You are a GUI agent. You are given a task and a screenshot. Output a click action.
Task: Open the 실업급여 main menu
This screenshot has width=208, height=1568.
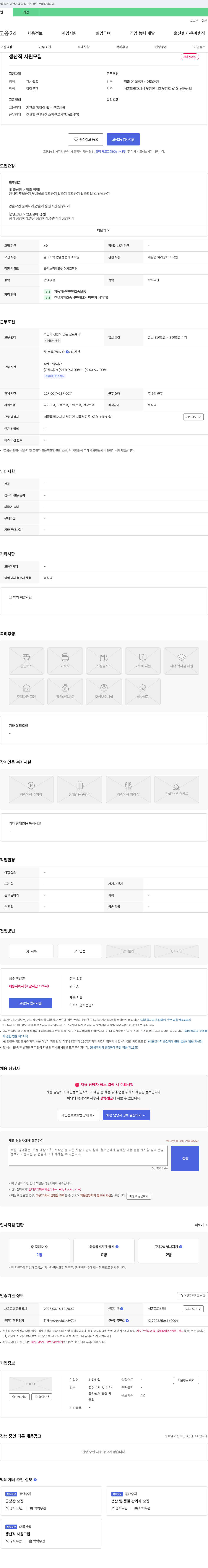tap(103, 34)
